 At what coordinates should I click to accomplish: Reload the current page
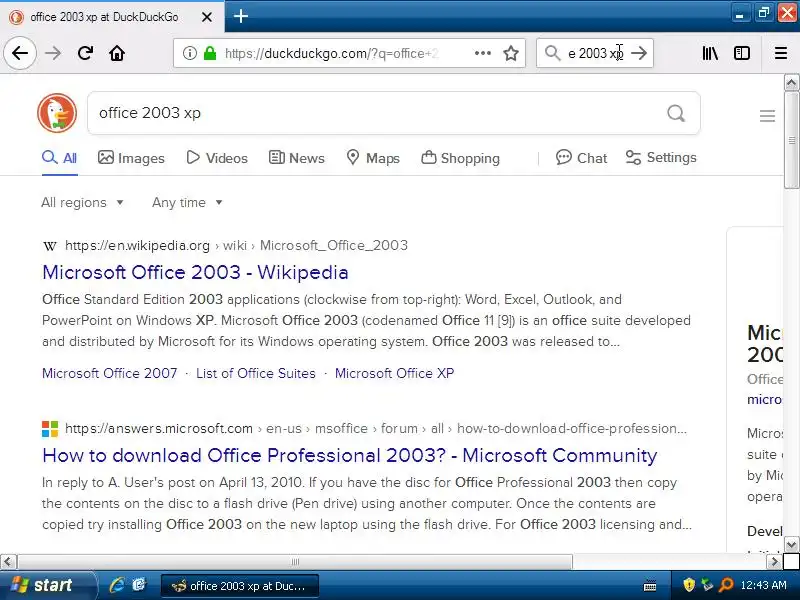click(85, 53)
